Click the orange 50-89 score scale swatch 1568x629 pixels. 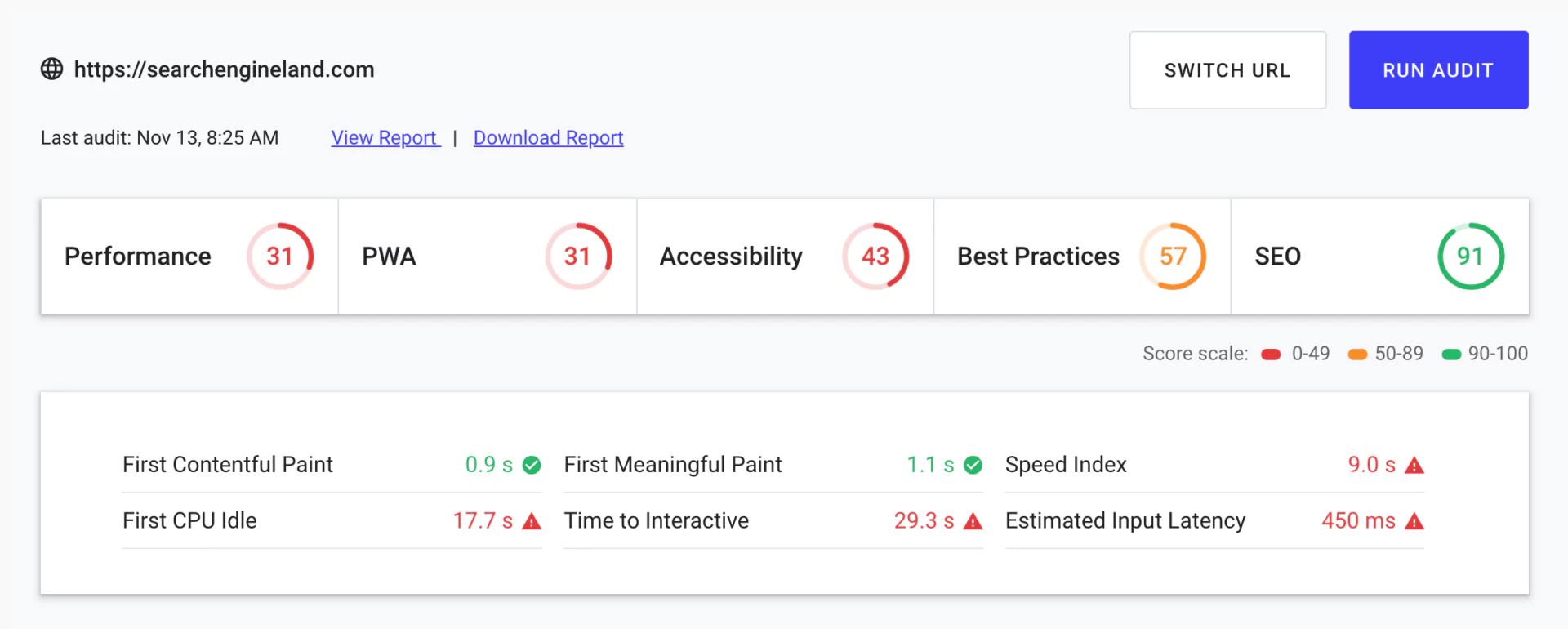pos(1357,355)
